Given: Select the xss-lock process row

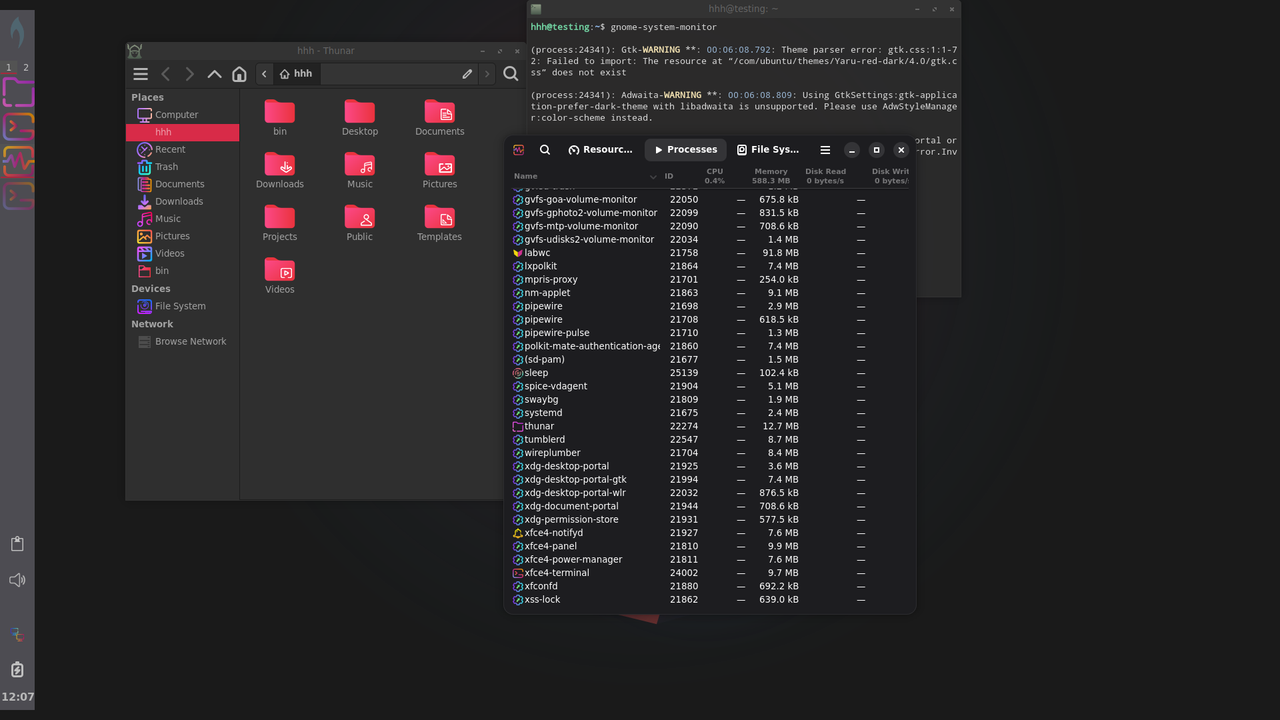Looking at the screenshot, I should point(710,600).
